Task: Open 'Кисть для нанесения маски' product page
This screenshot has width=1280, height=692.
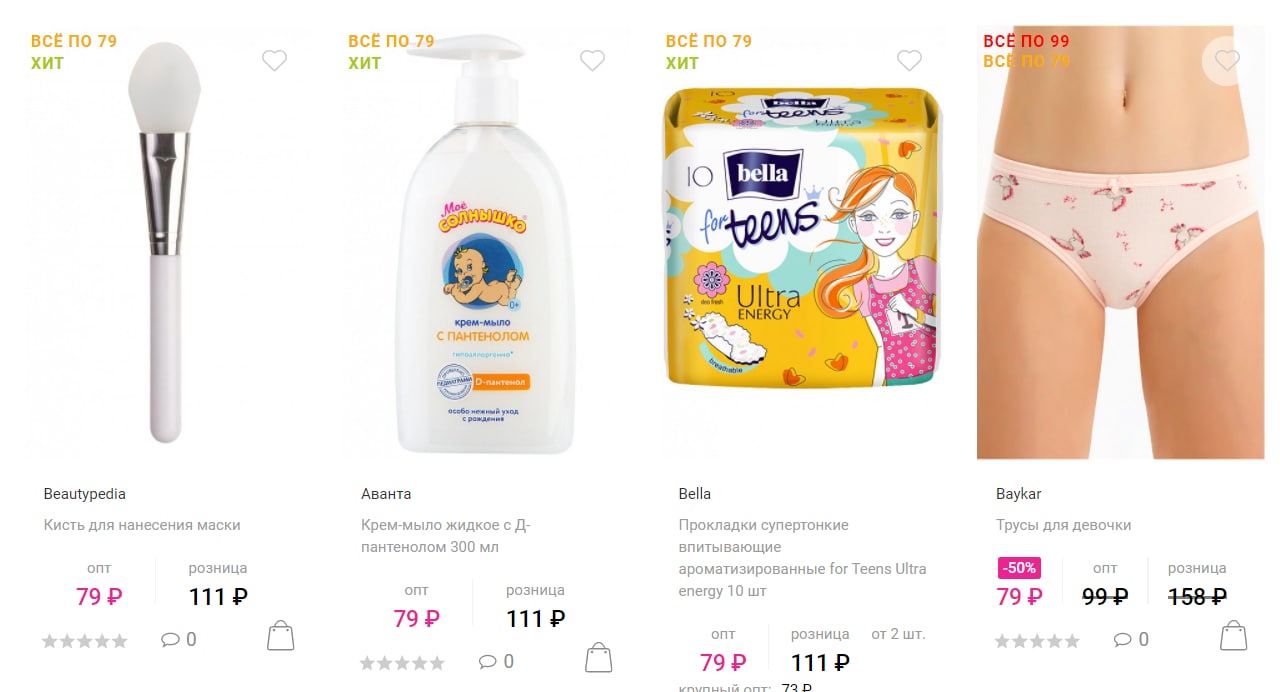Action: [142, 525]
